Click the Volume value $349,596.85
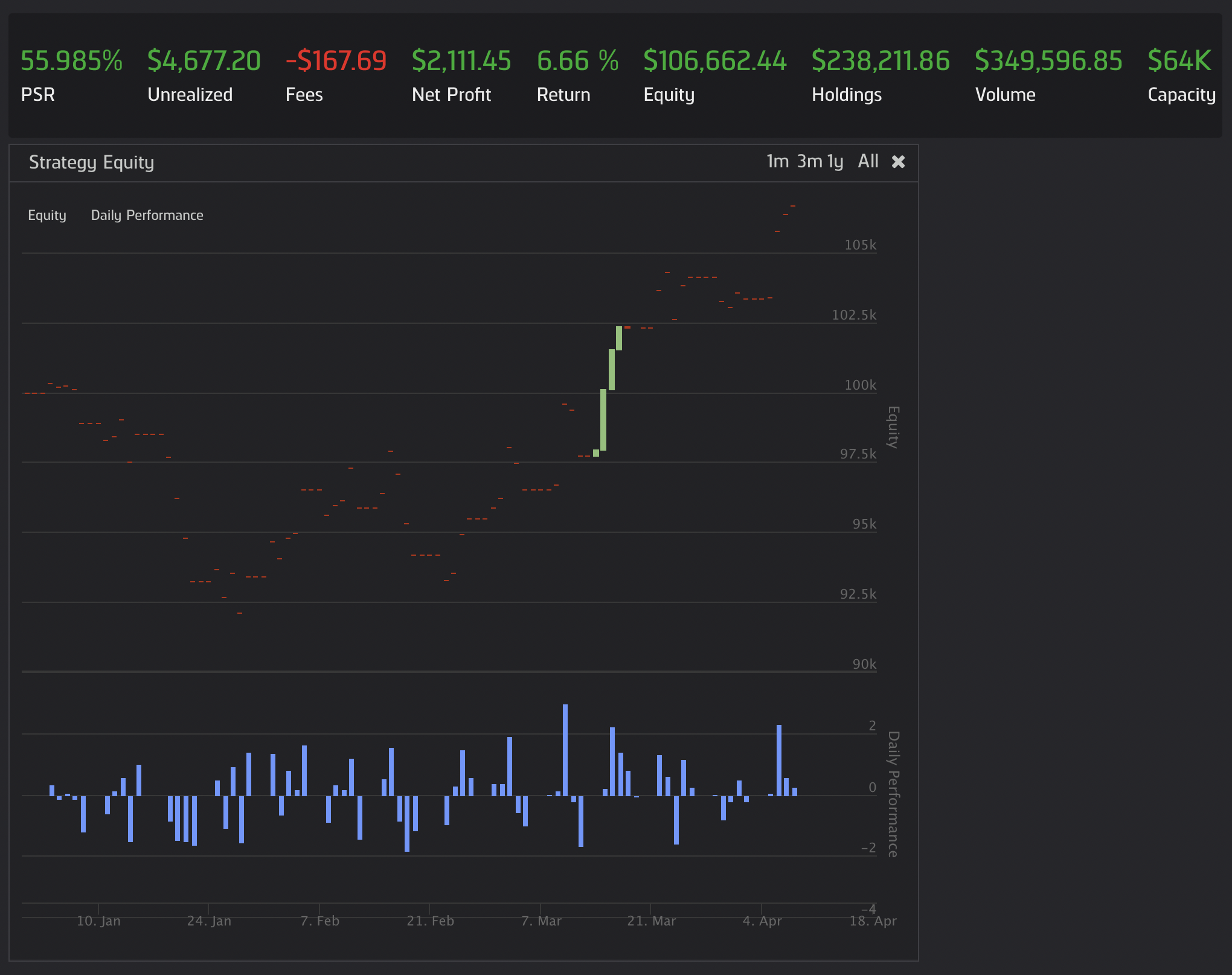This screenshot has height=975, width=1232. coord(1048,61)
